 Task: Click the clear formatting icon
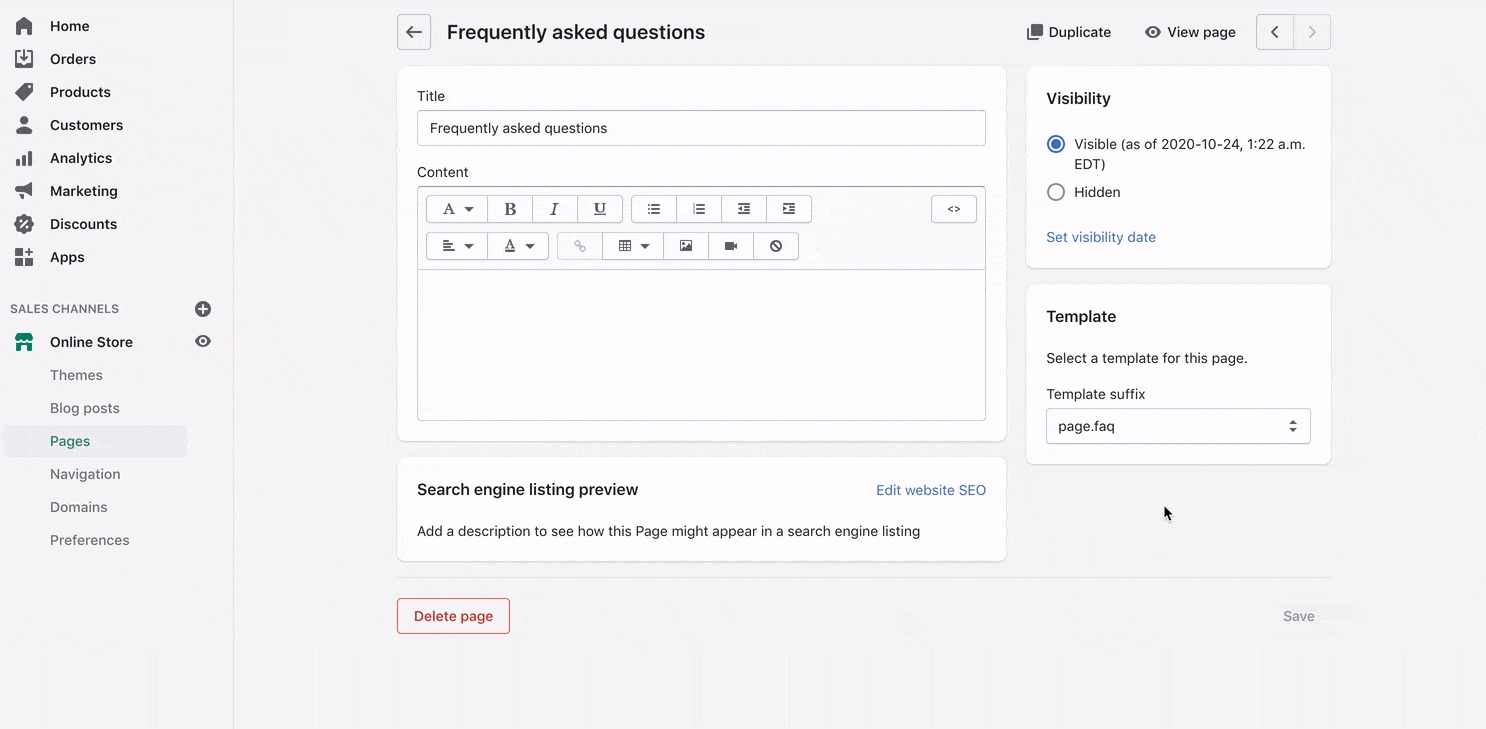(776, 246)
